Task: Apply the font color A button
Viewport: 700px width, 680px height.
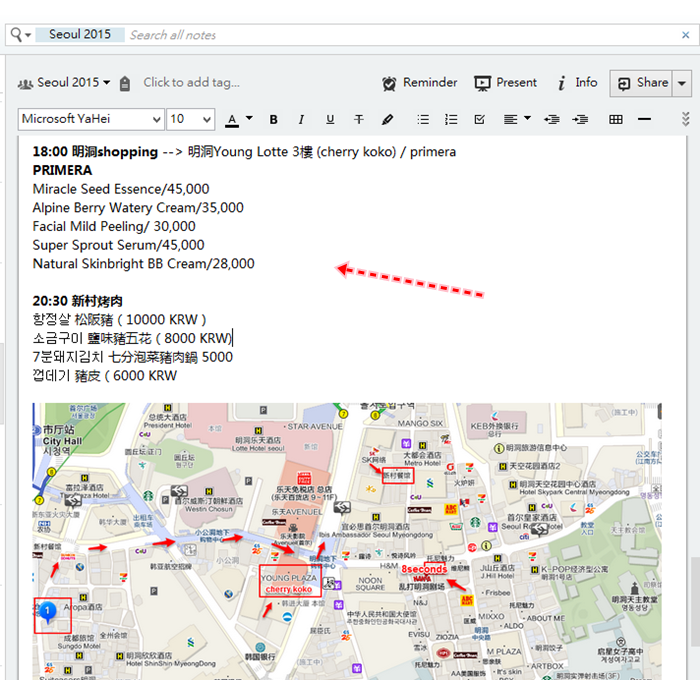Action: point(232,120)
